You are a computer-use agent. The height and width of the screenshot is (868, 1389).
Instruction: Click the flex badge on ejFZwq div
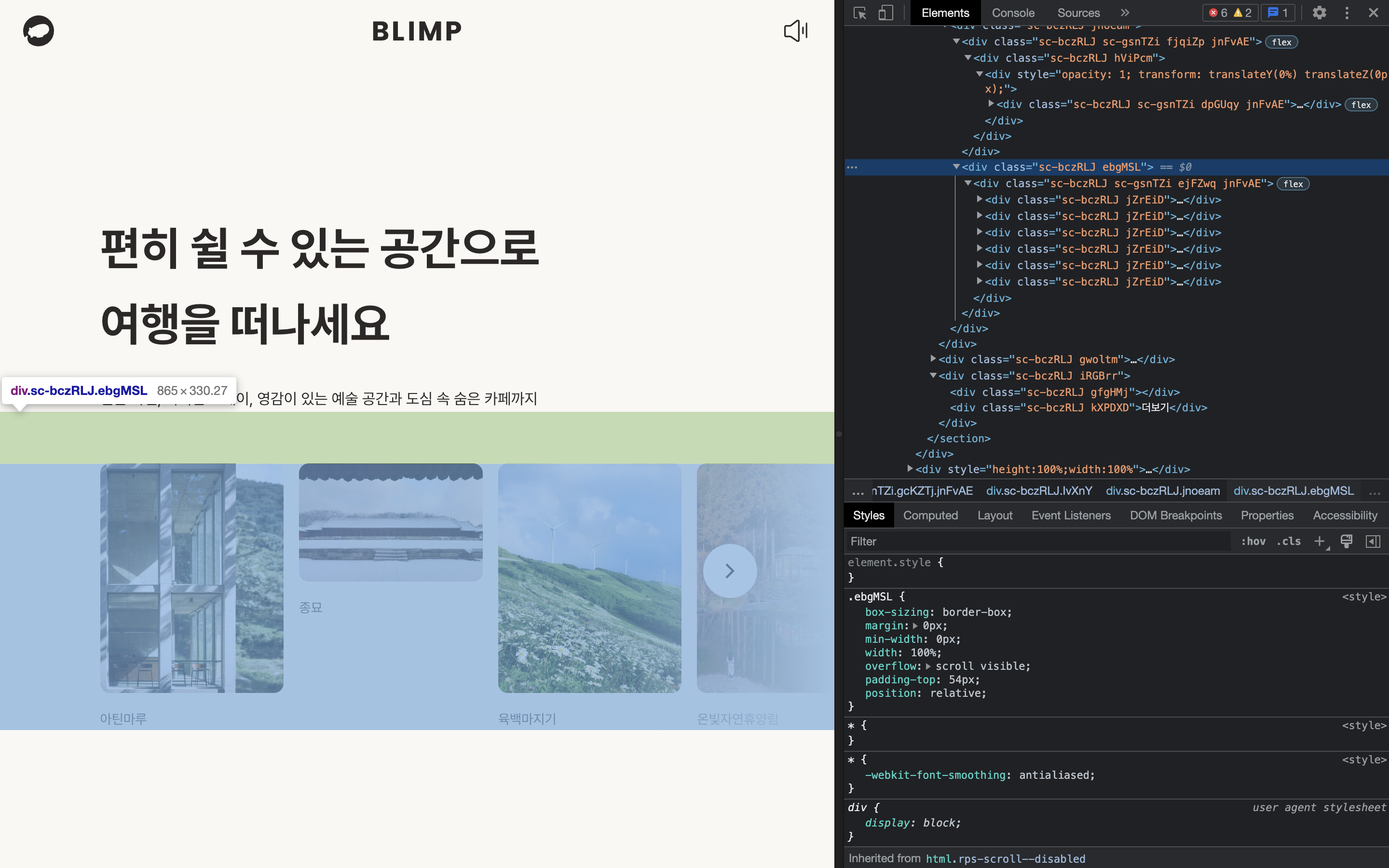[x=1293, y=184]
